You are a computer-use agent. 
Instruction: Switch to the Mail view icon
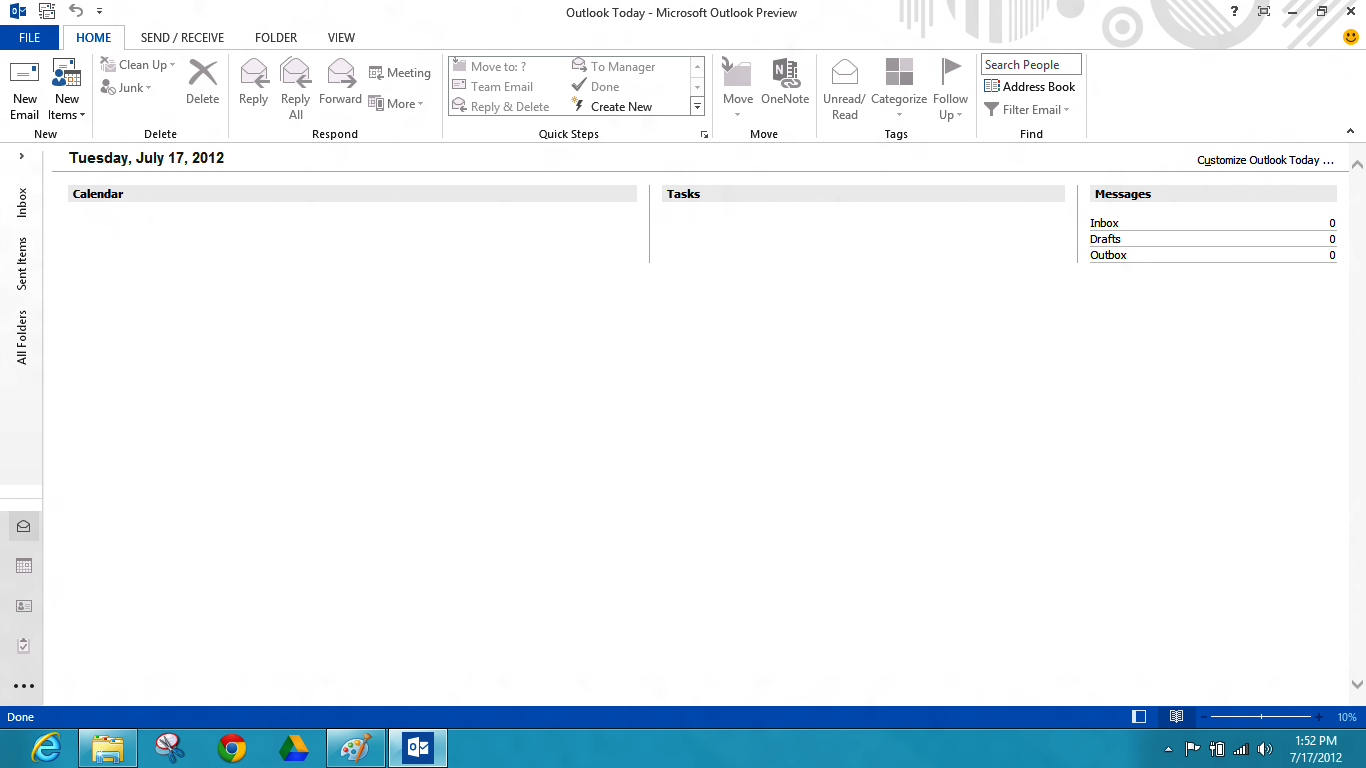[x=24, y=526]
